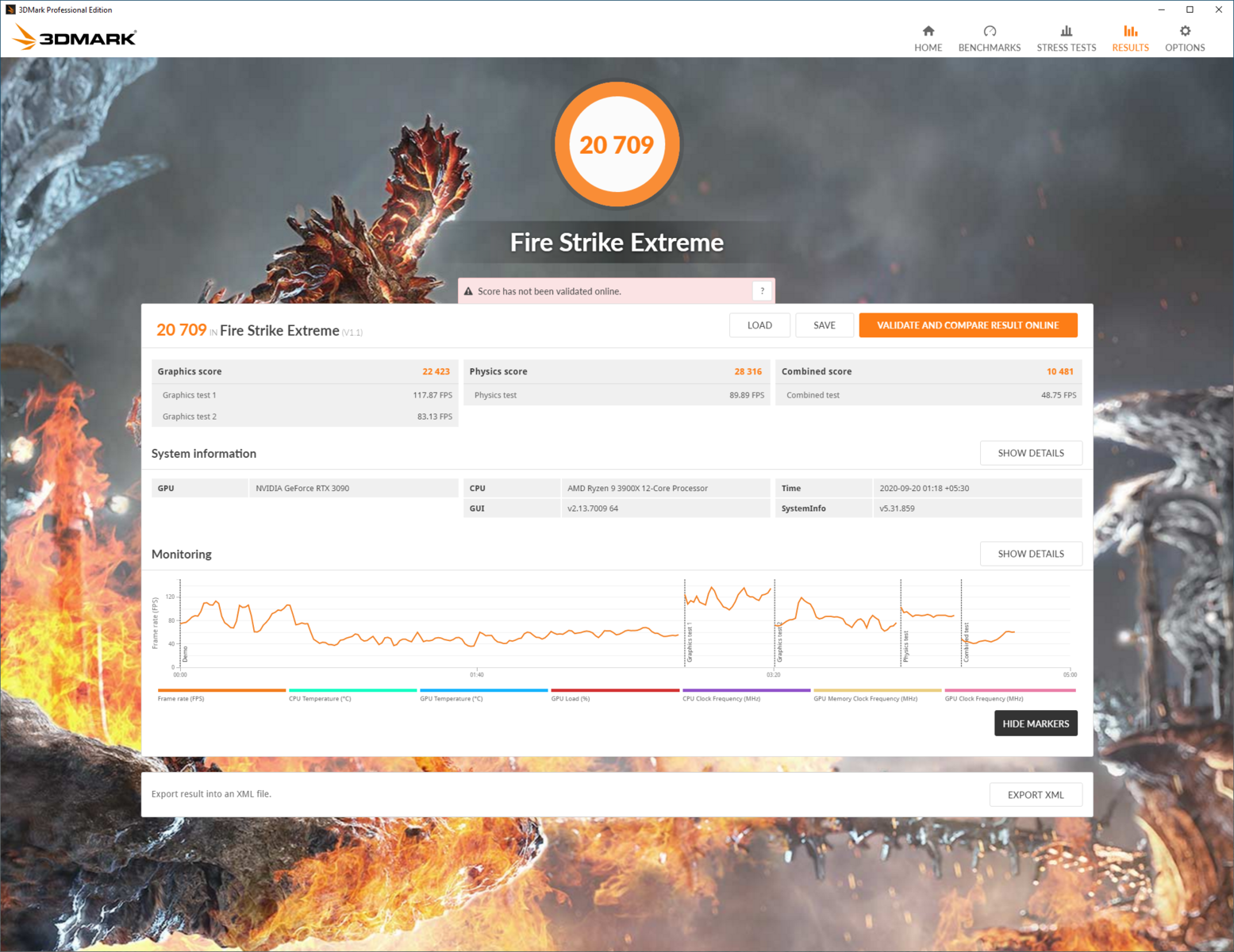Click the warning triangle icon in validation banner
The width and height of the screenshot is (1234, 952).
click(x=468, y=291)
